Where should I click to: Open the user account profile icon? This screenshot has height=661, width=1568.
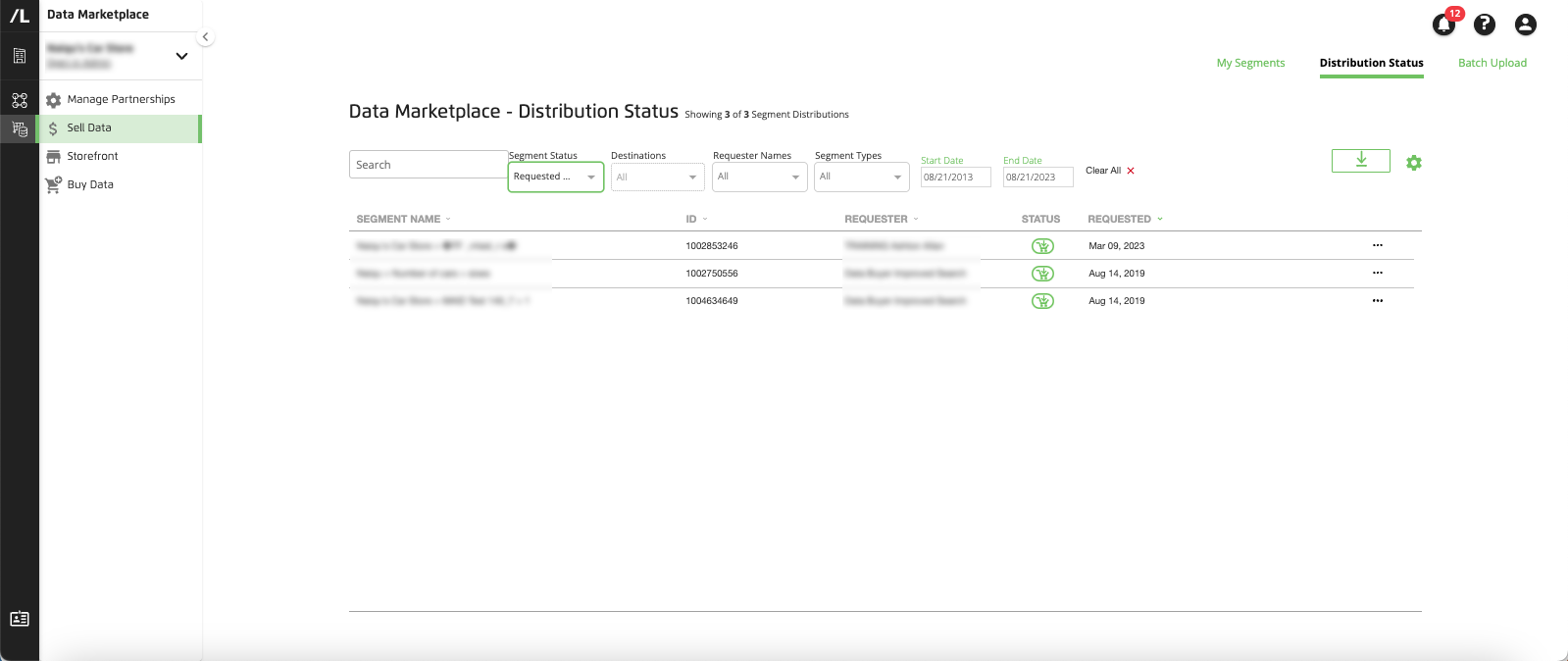click(x=1525, y=25)
